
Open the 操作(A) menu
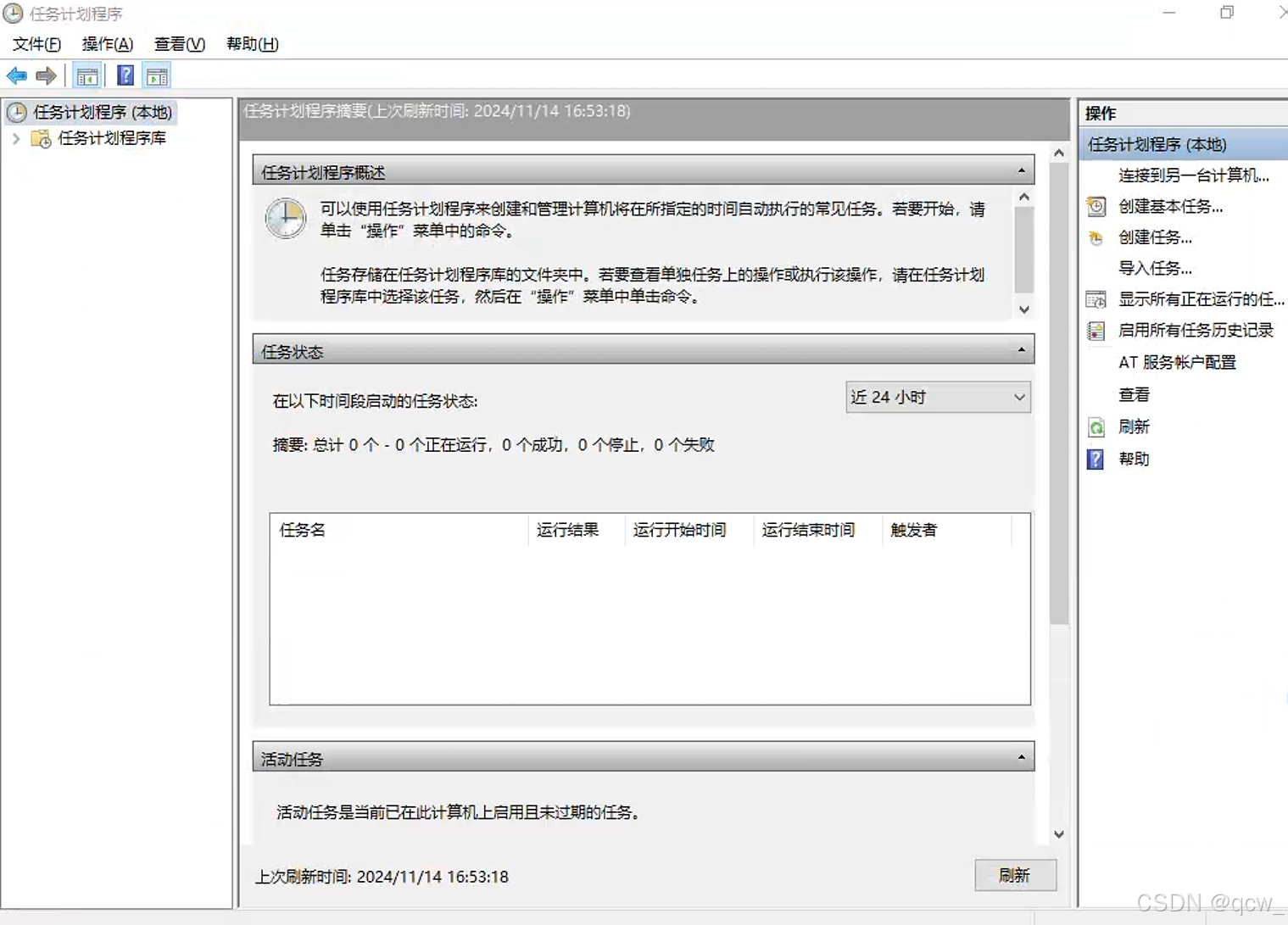108,44
